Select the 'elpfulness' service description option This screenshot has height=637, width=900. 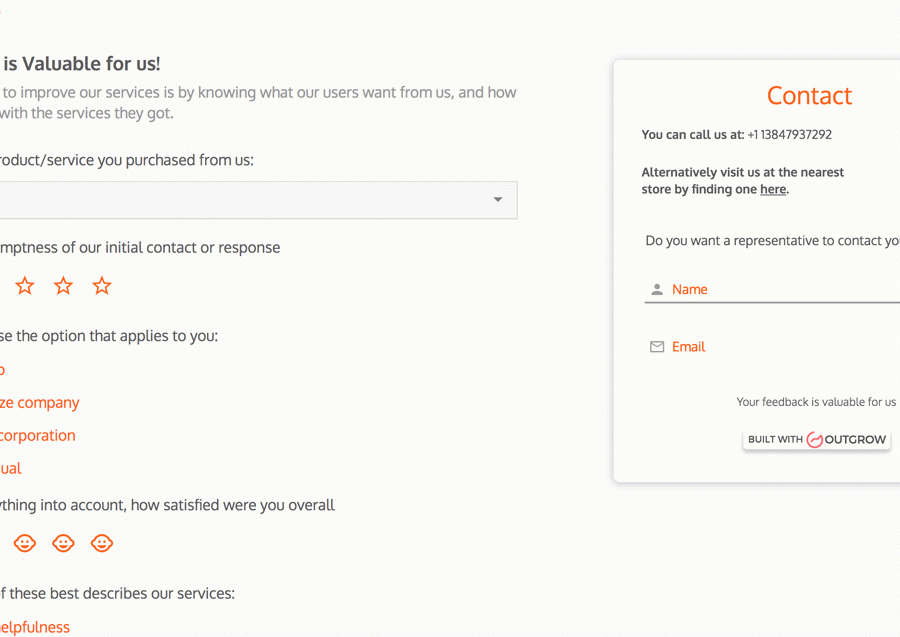pyautogui.click(x=34, y=627)
